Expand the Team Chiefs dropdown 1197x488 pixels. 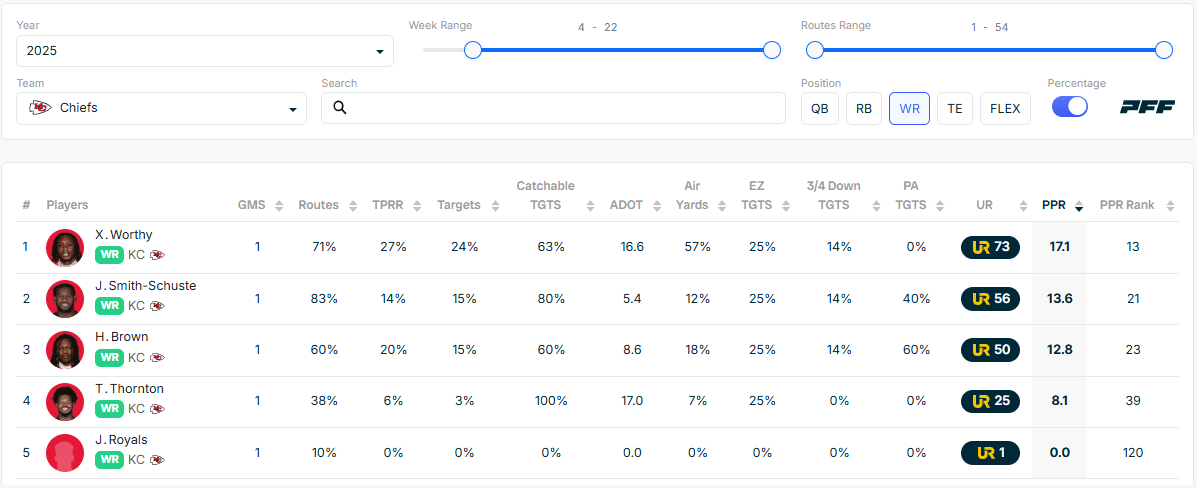click(x=161, y=108)
